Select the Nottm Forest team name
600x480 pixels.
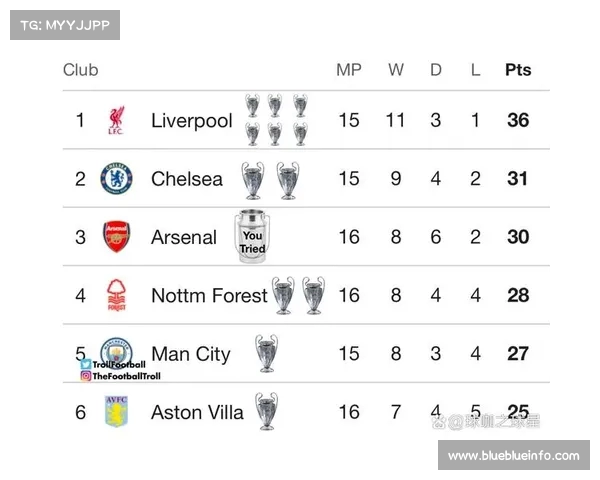[209, 295]
